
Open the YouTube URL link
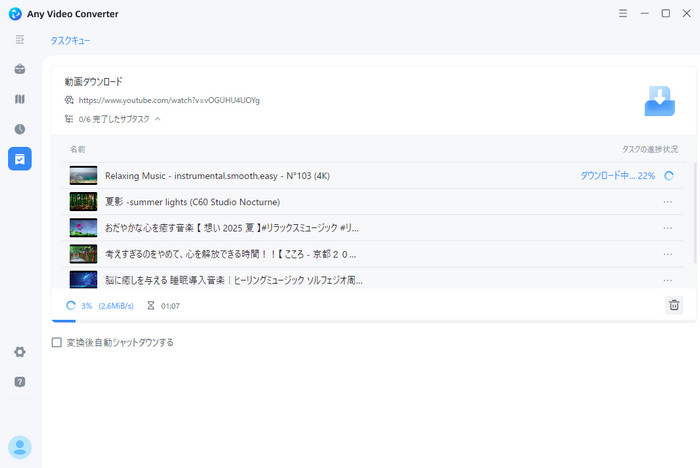(169, 100)
